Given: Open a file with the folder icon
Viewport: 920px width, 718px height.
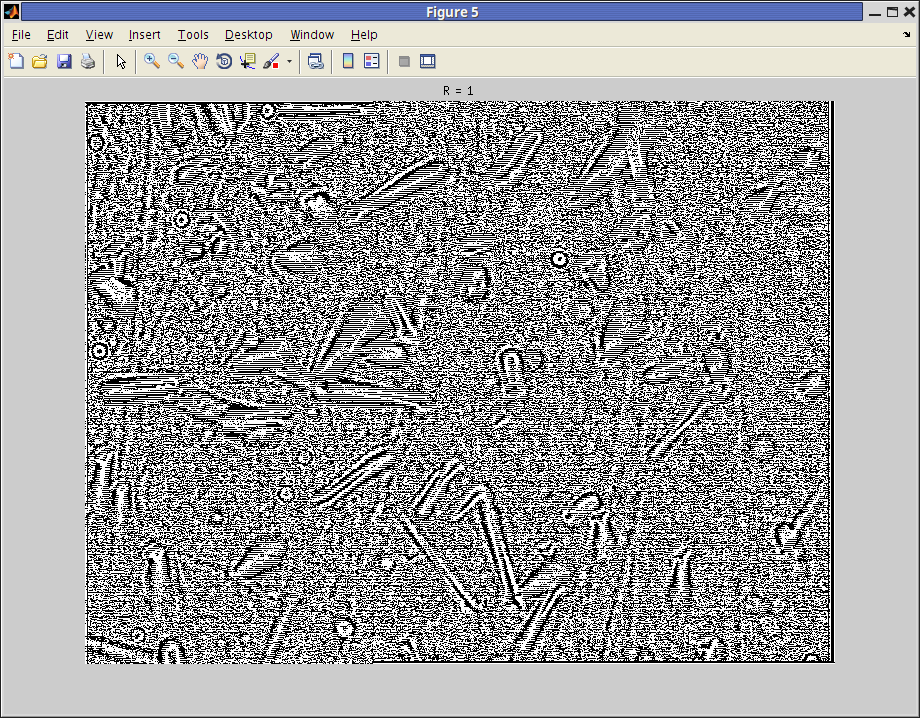Looking at the screenshot, I should point(40,61).
